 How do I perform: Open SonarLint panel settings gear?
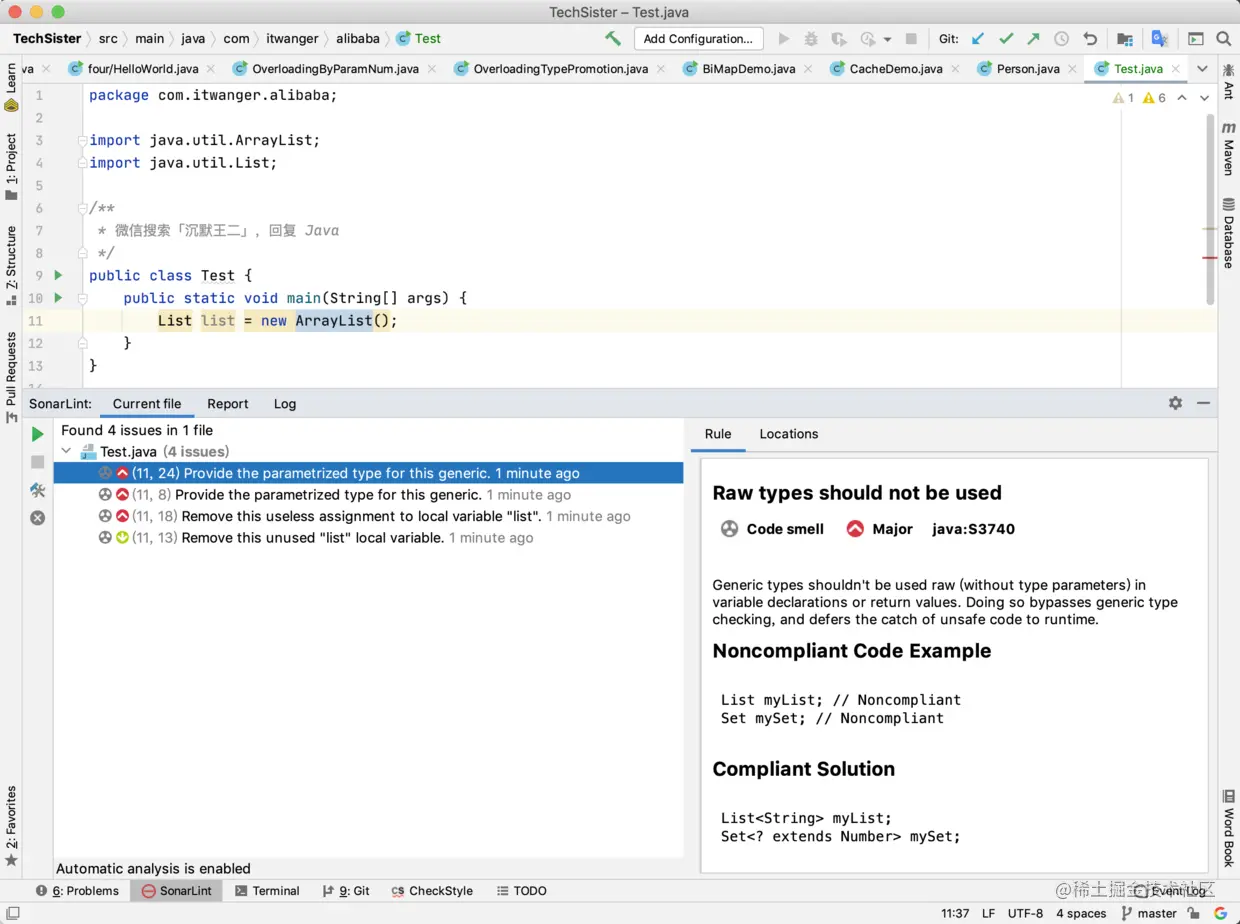click(1175, 403)
